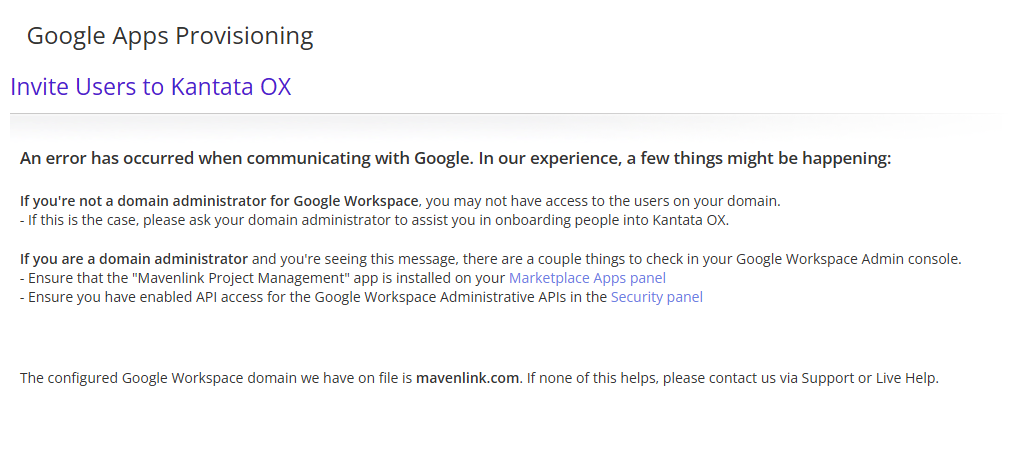Click the Google Apps Provisioning page title
The height and width of the screenshot is (455, 1009).
[170, 35]
